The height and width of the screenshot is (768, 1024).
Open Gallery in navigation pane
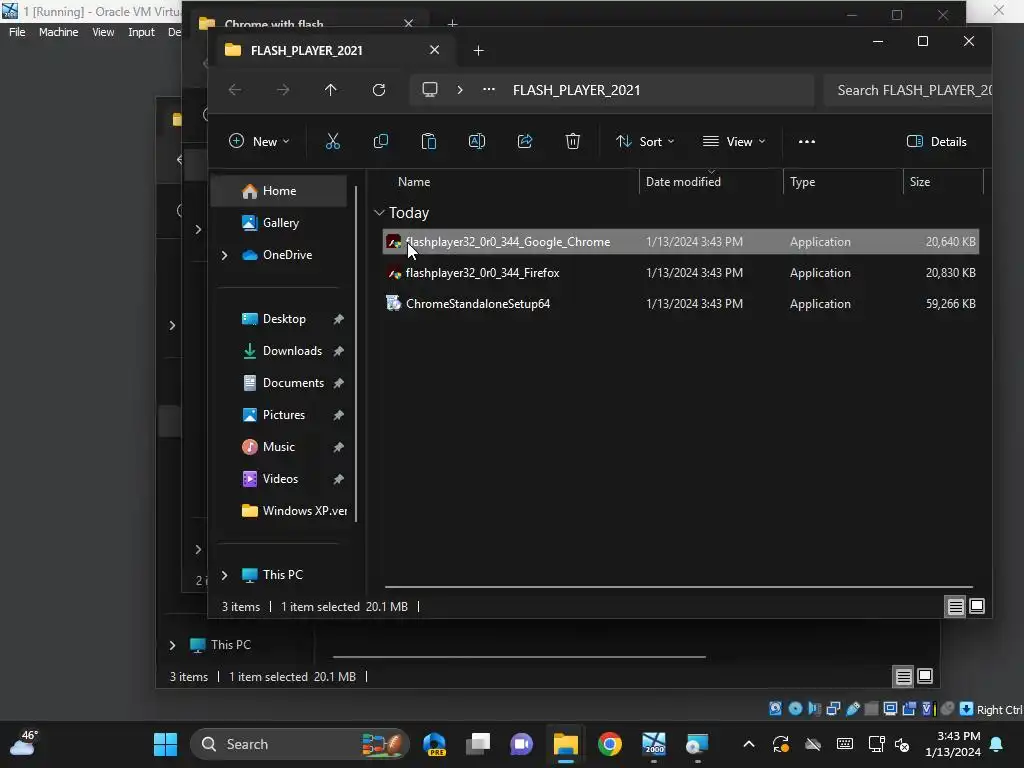(280, 223)
